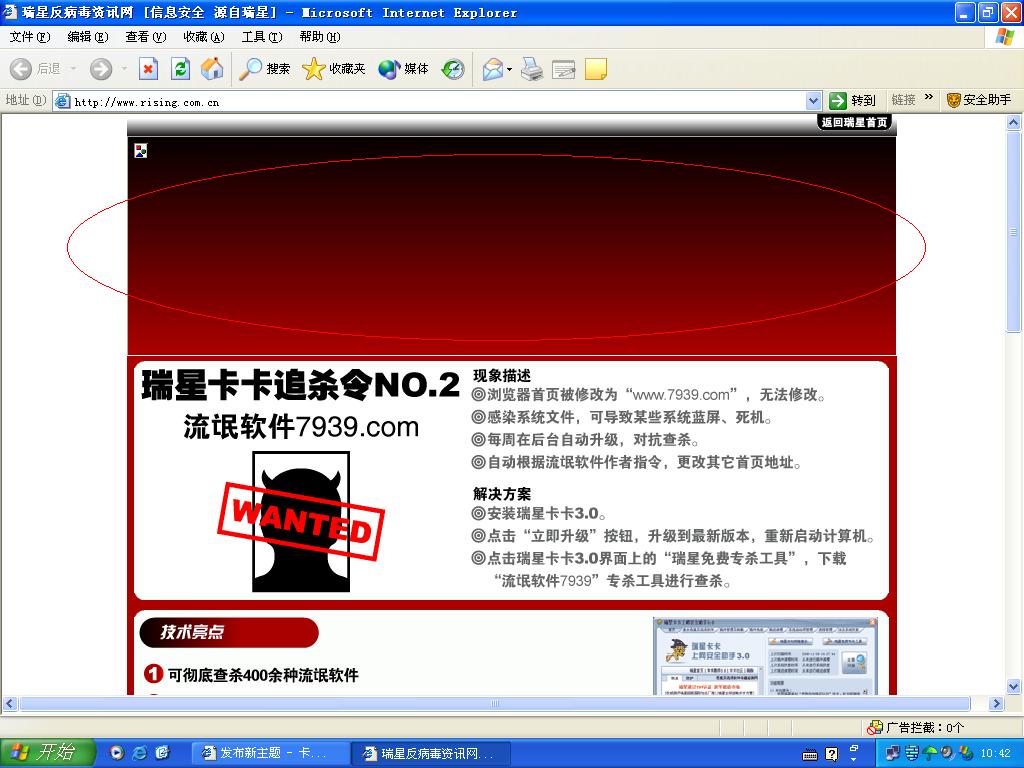Click the language bar keyboard icon
Image resolution: width=1024 pixels, height=768 pixels.
pos(810,755)
